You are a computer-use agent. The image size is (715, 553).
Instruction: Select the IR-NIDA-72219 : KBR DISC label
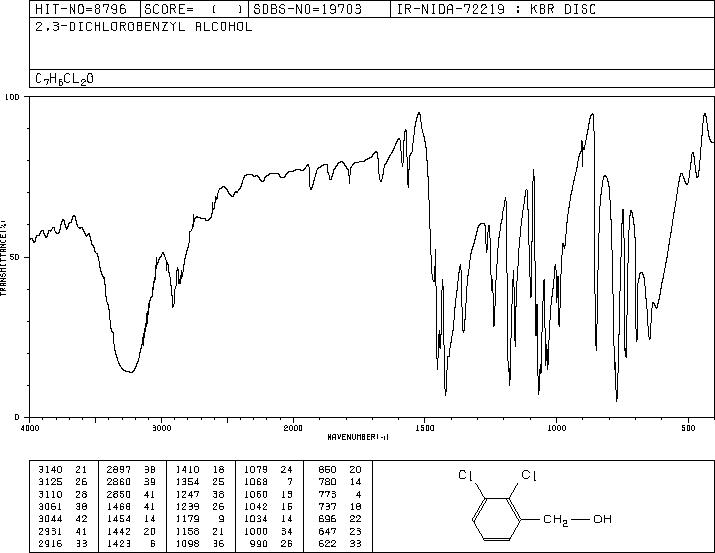click(x=496, y=9)
